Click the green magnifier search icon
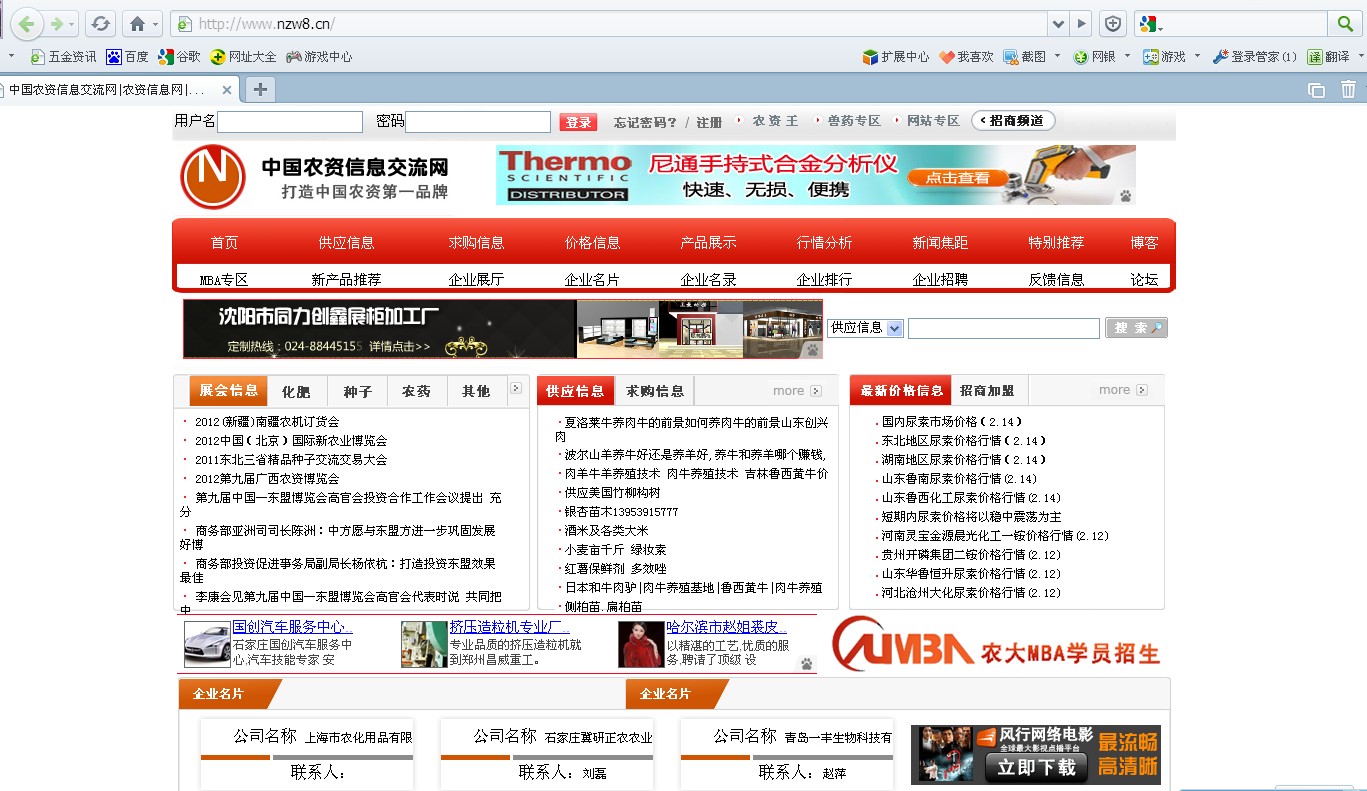The height and width of the screenshot is (791, 1367). pyautogui.click(x=1344, y=23)
